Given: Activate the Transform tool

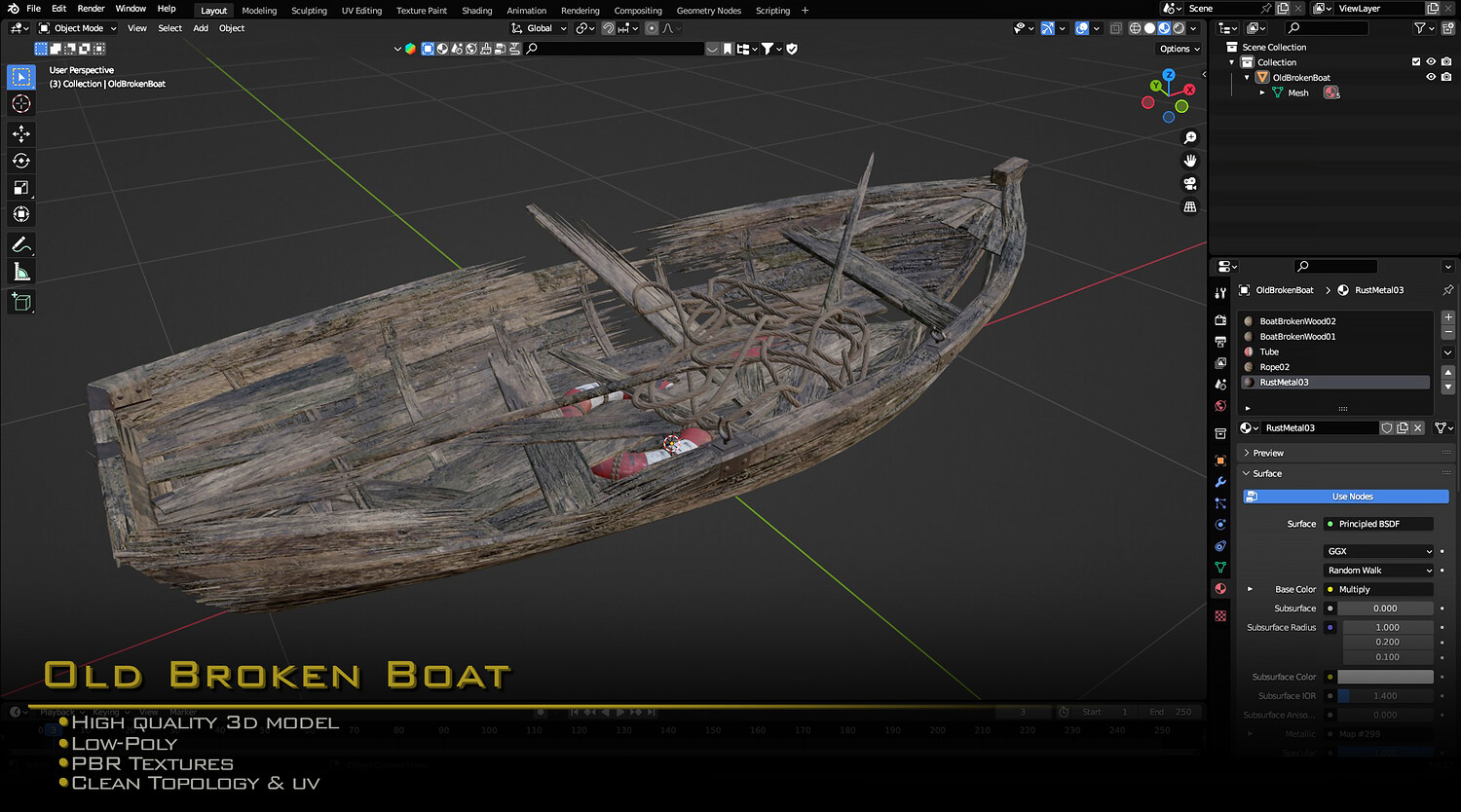Looking at the screenshot, I should (21, 214).
